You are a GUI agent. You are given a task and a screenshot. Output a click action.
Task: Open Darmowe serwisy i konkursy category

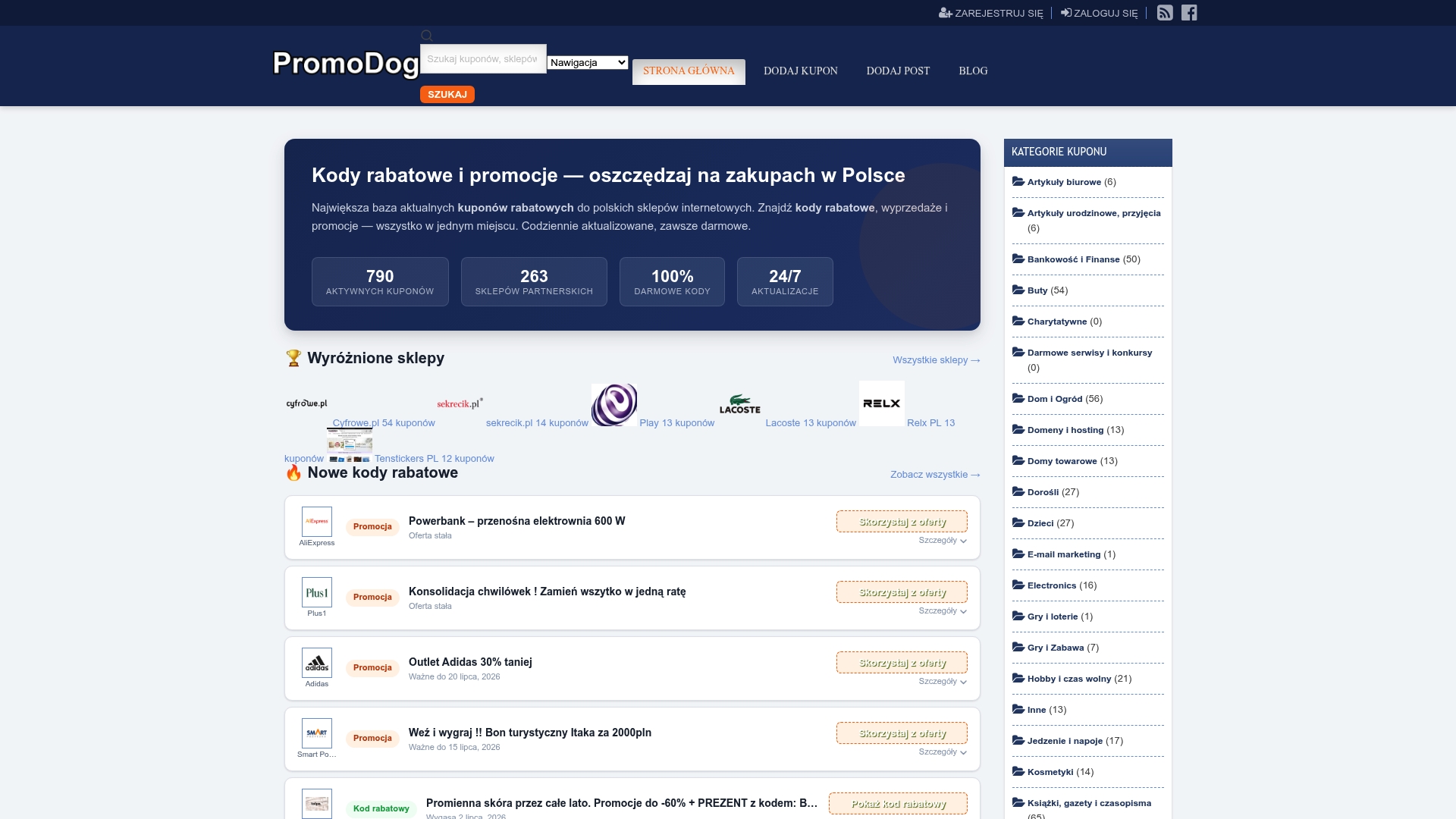[1089, 353]
